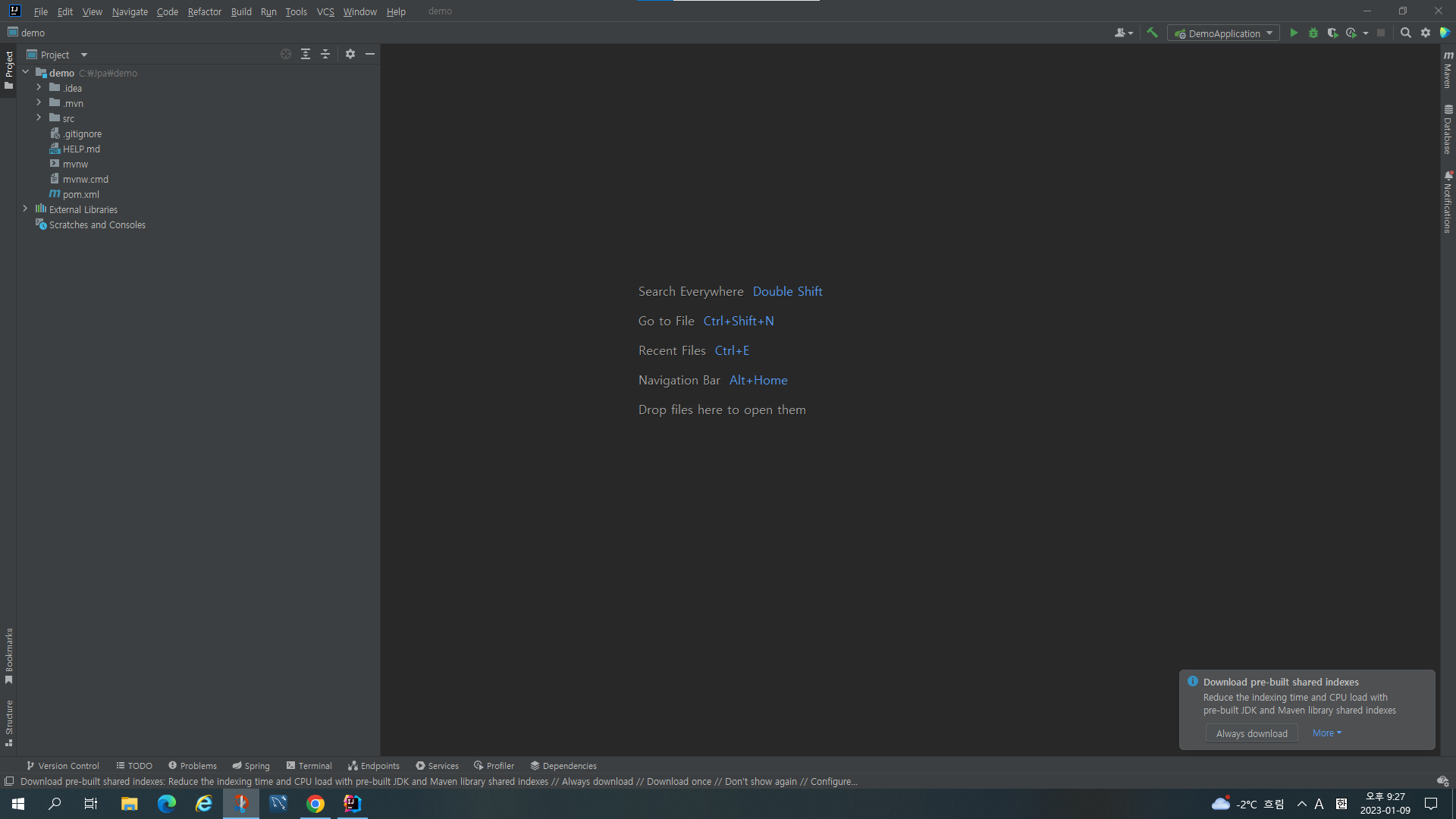Open the More link in notification

[x=1326, y=733]
